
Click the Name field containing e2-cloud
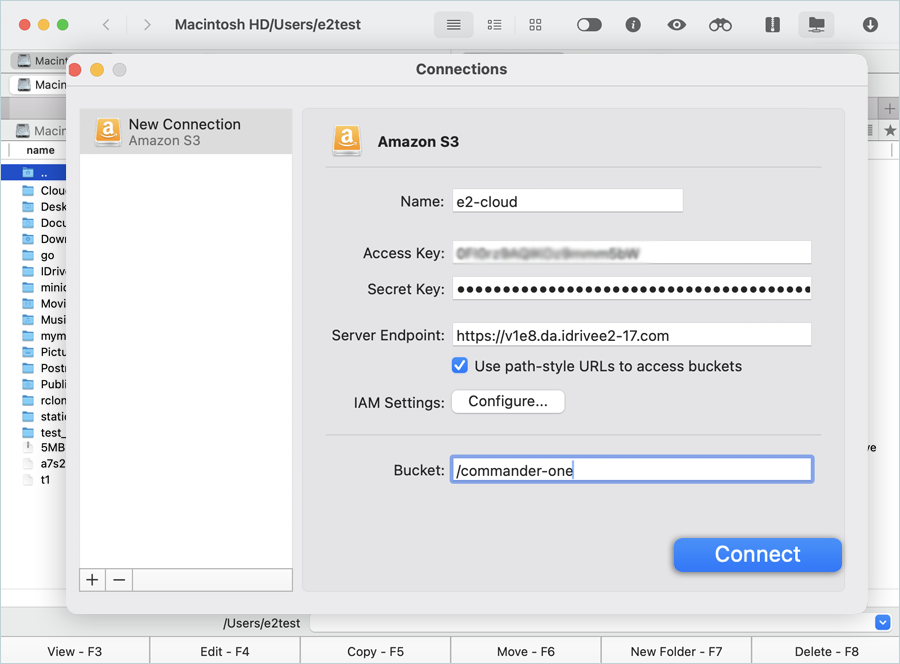[x=568, y=201]
